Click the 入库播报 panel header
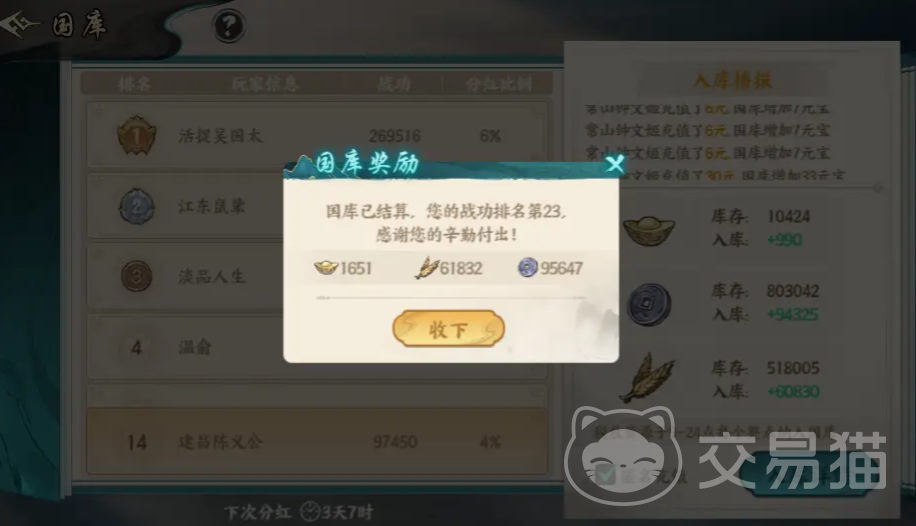Image resolution: width=916 pixels, height=526 pixels. tap(733, 80)
